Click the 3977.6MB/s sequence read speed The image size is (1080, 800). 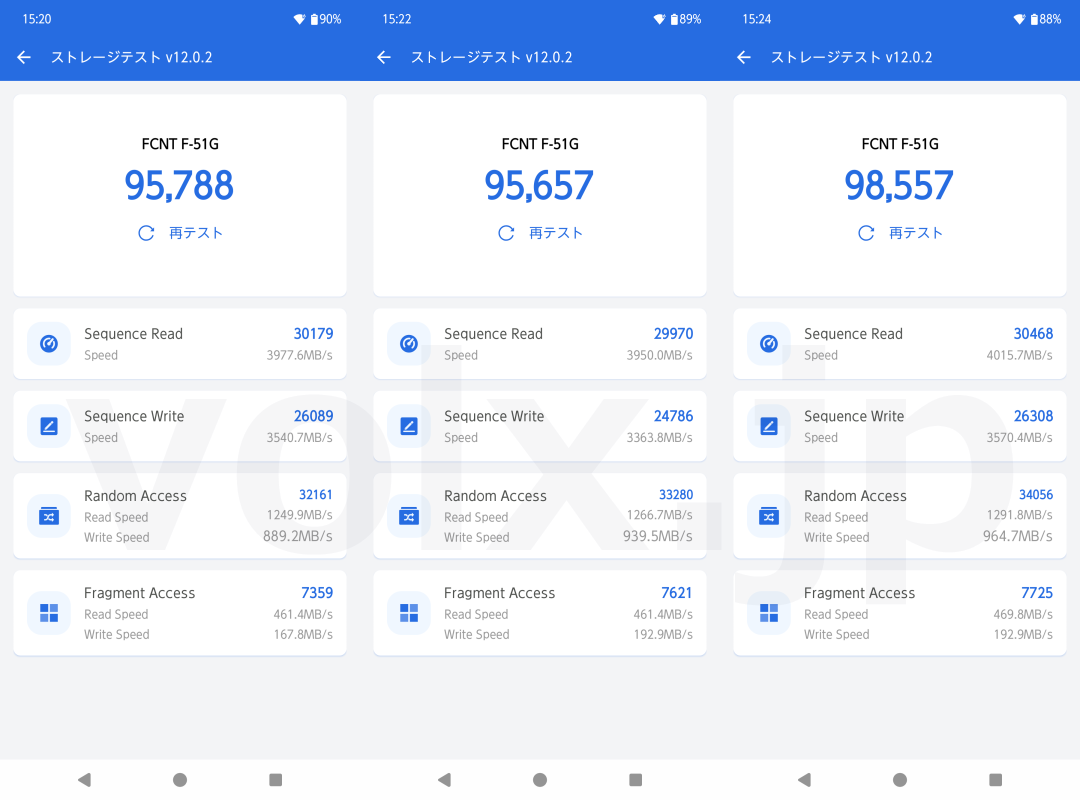[300, 356]
